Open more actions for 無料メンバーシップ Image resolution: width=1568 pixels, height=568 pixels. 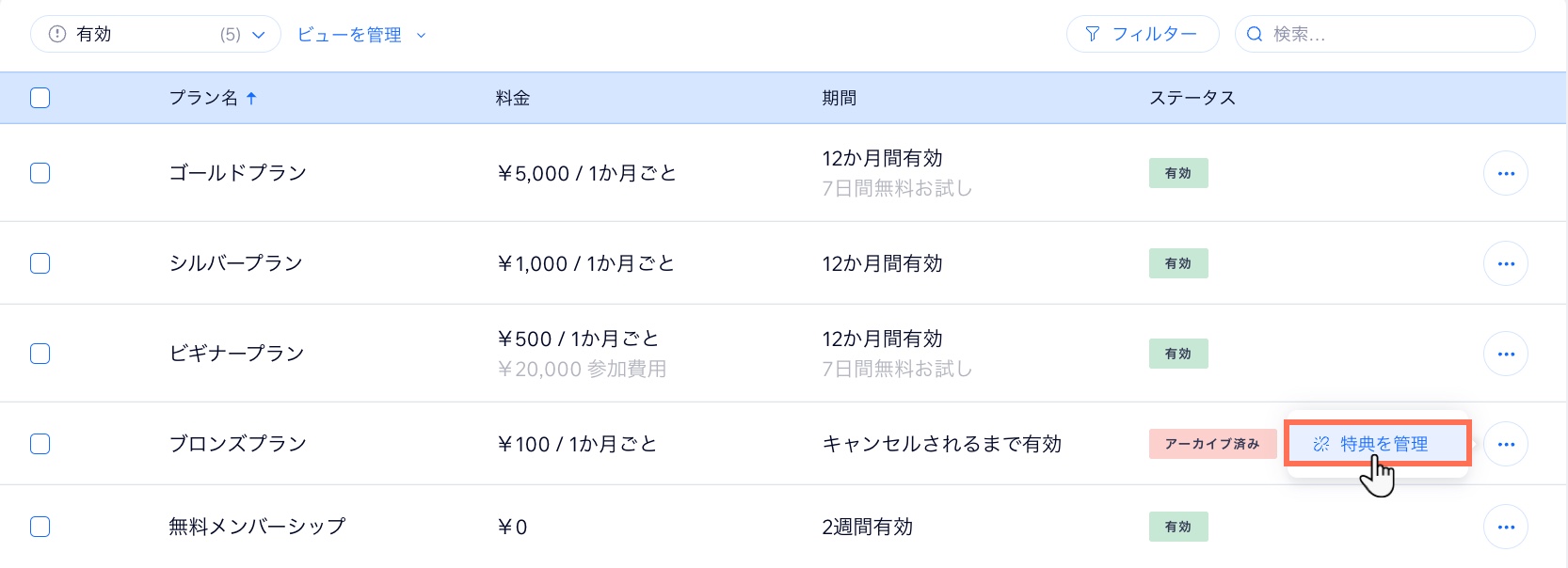click(x=1505, y=527)
